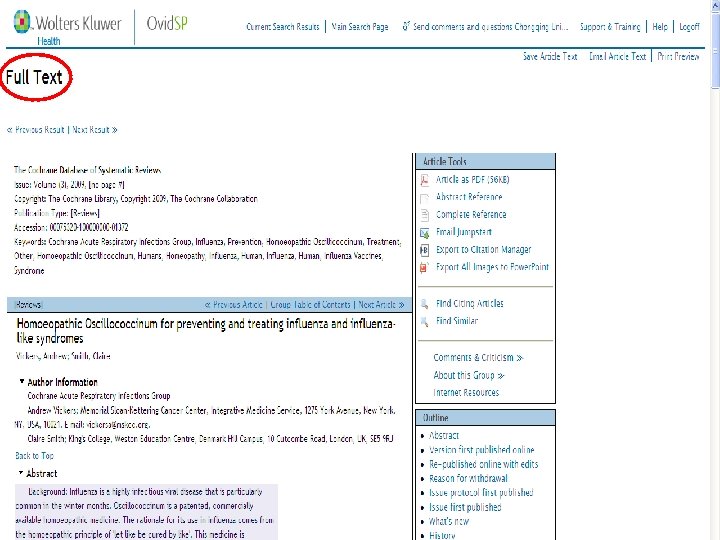Screen dimensions: 720x540
Task: Jump to Issue first published outline item
Action: [x=465, y=507]
